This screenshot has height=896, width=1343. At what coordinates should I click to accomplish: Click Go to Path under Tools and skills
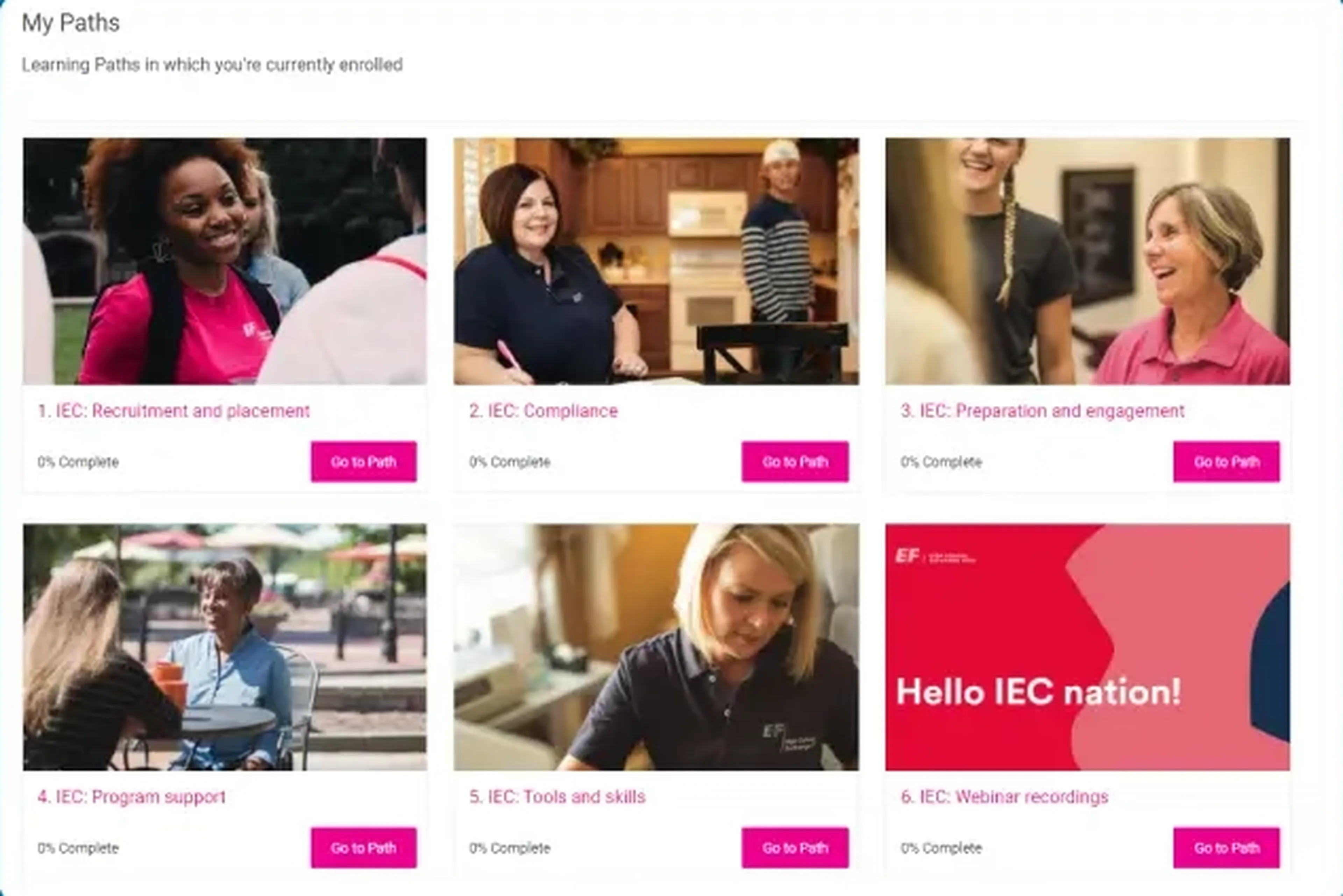795,847
